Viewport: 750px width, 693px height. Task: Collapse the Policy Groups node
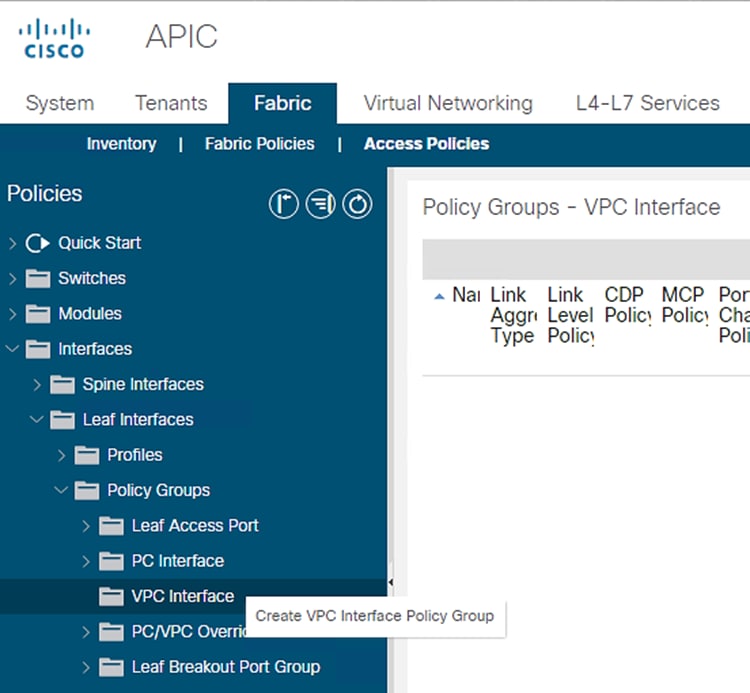[x=62, y=490]
